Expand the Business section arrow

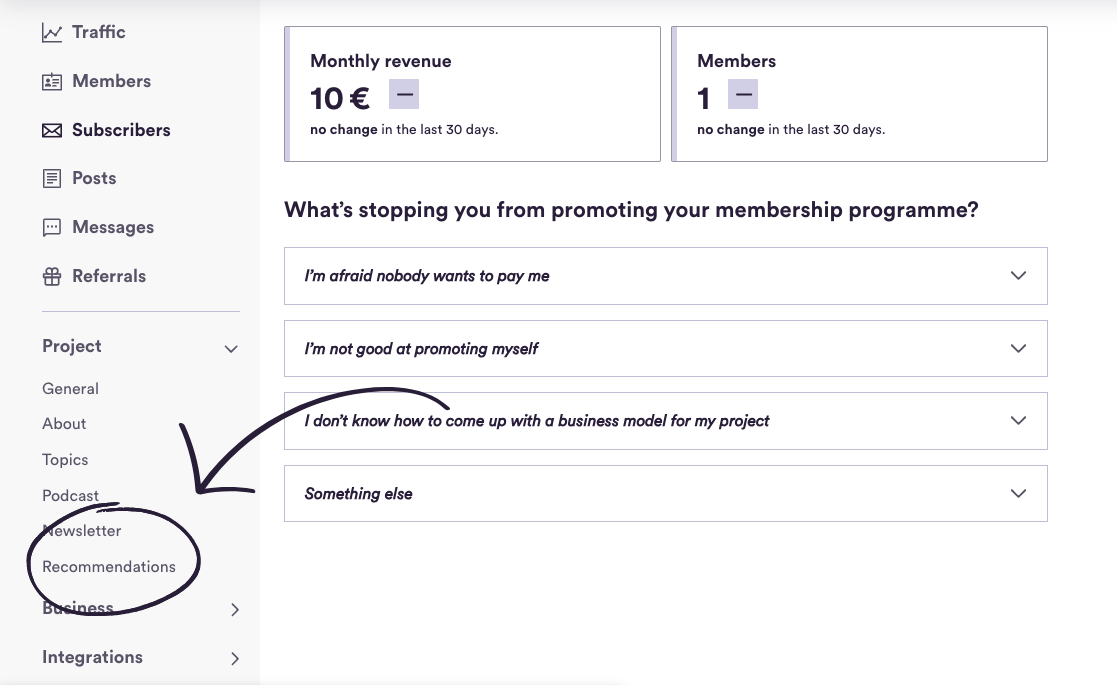point(235,610)
